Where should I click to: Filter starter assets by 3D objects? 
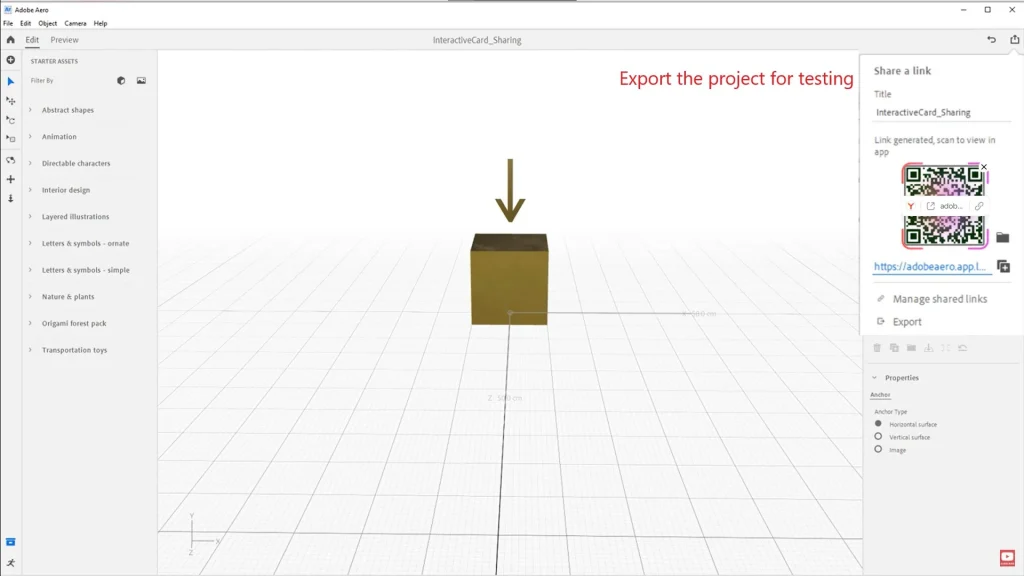point(121,81)
